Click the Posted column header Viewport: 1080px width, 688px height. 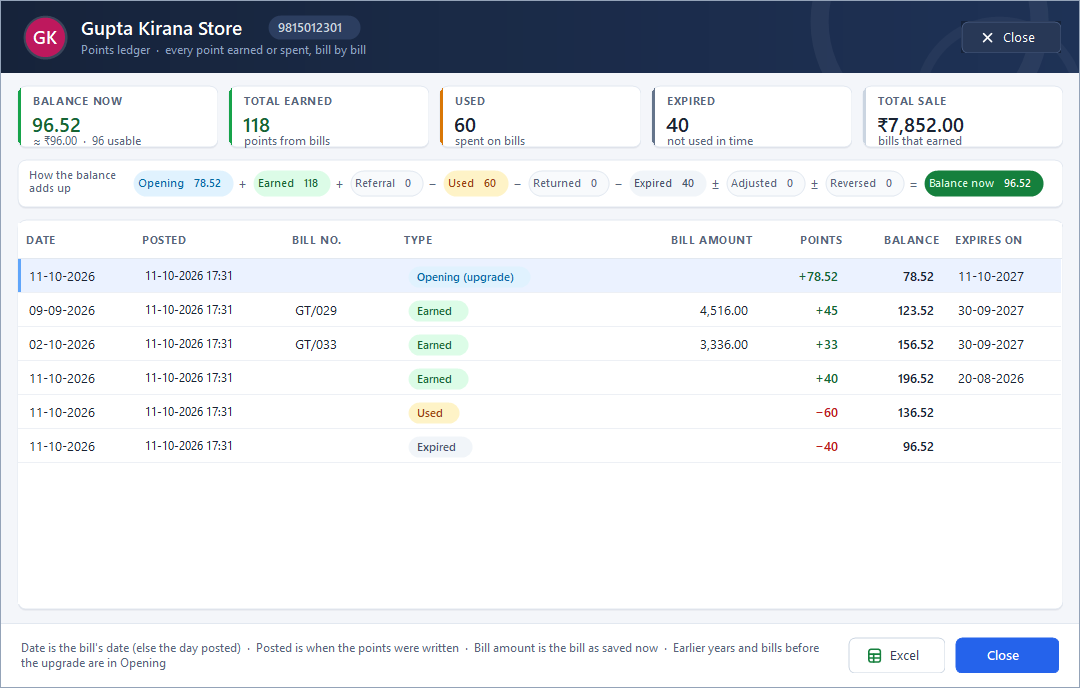click(164, 240)
